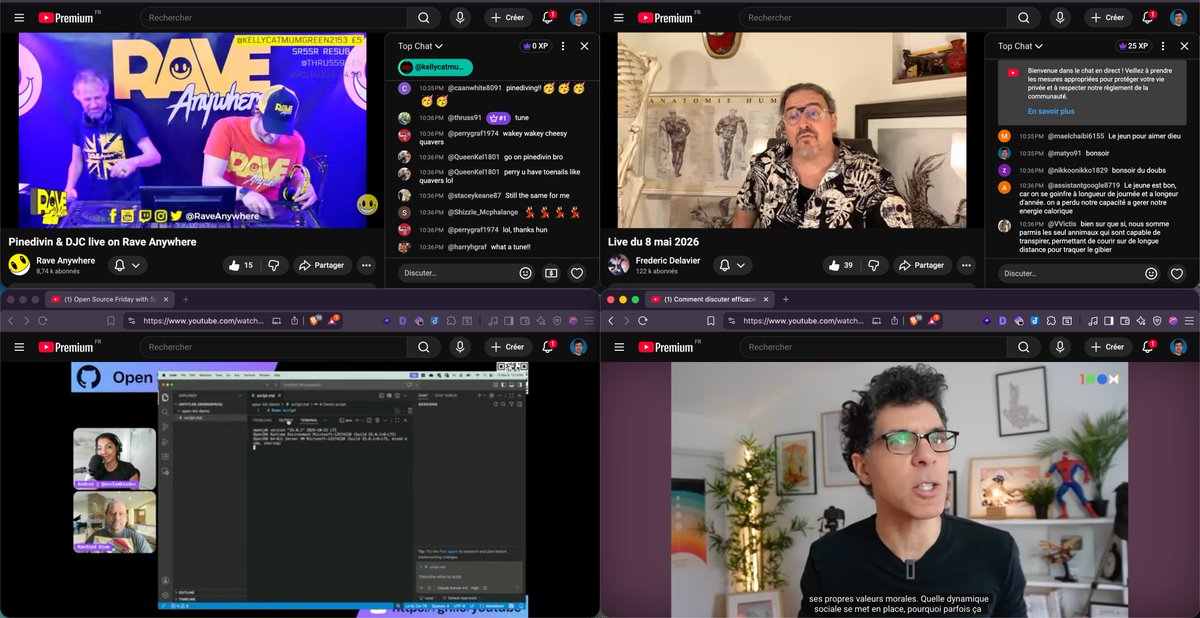
Task: Expand notification bell dropdown for Frederic Delavier channel
Action: (733, 265)
